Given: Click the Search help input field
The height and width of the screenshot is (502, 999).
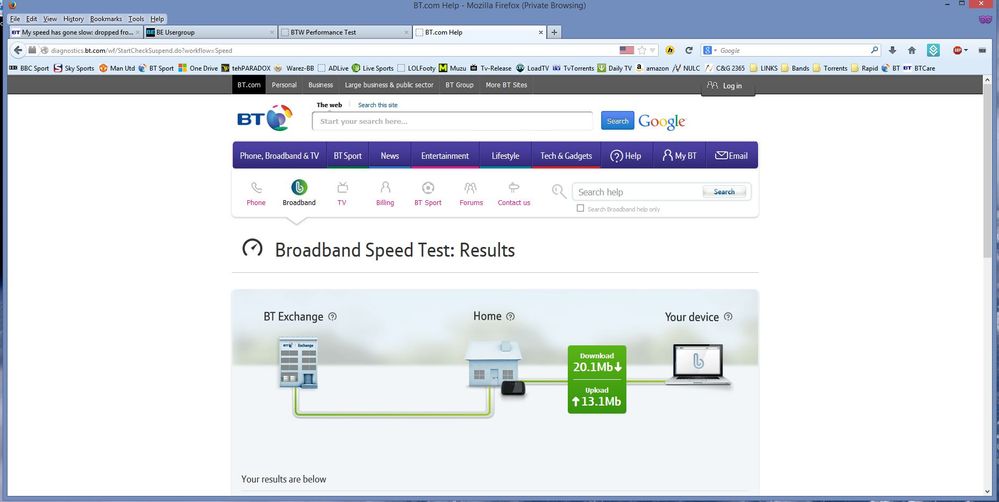Looking at the screenshot, I should [637, 192].
